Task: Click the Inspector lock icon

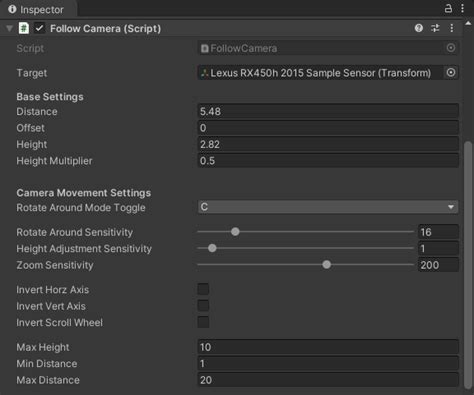Action: pos(448,8)
